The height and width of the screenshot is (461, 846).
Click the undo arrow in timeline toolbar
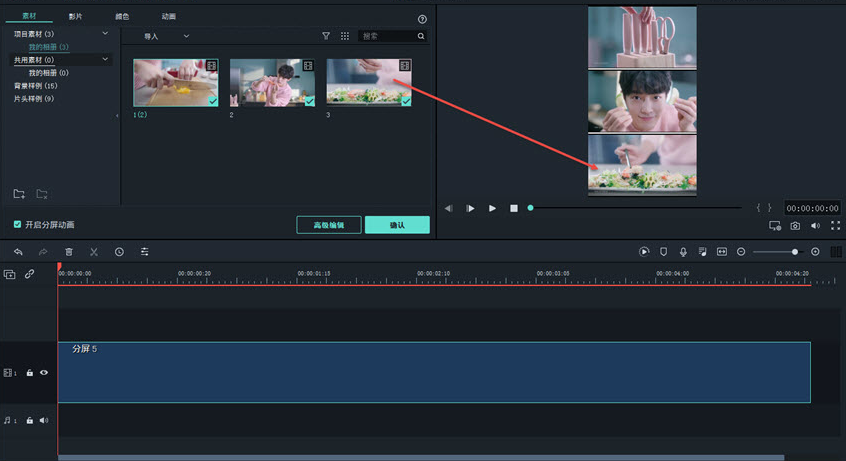pos(18,252)
